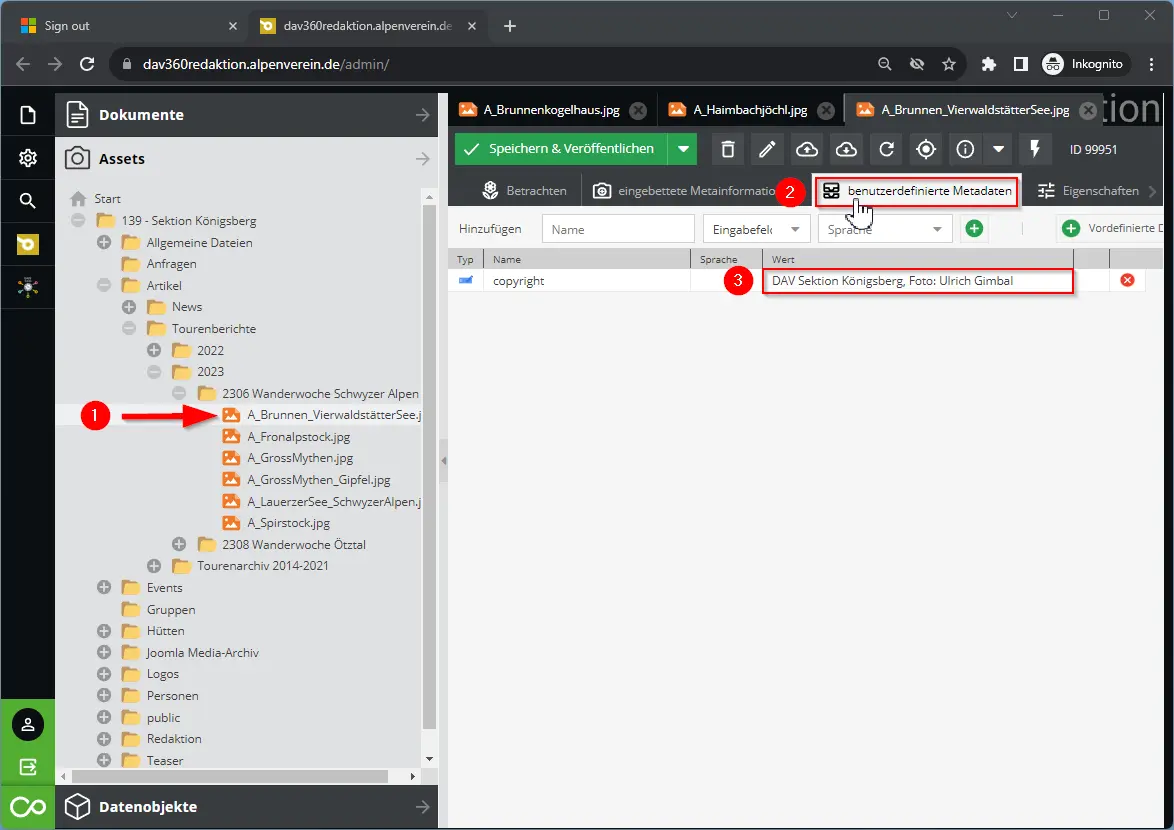This screenshot has width=1174, height=830.
Task: Open the A_Haimbachjöchl.jpg tab
Action: (749, 110)
